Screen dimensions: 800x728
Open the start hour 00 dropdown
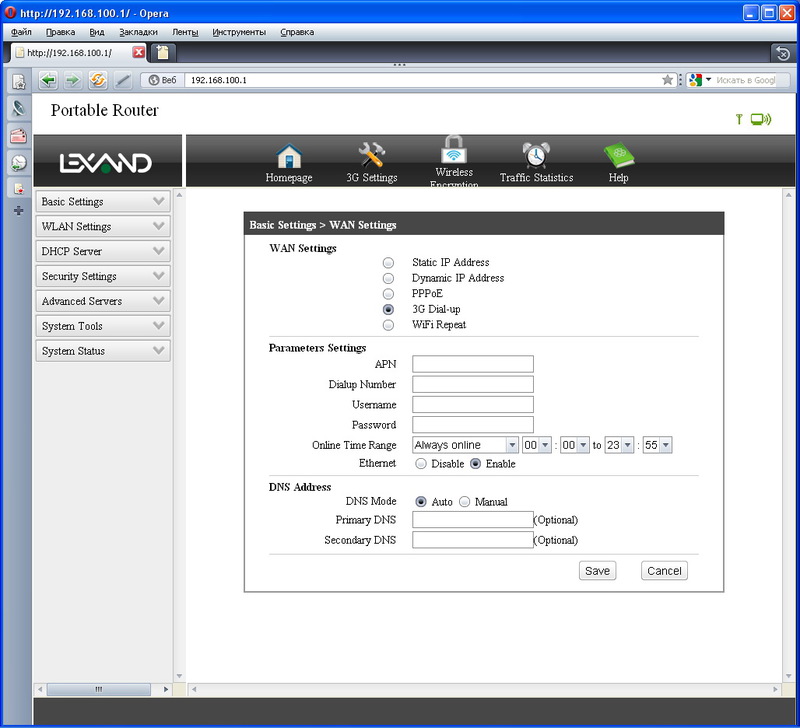537,445
